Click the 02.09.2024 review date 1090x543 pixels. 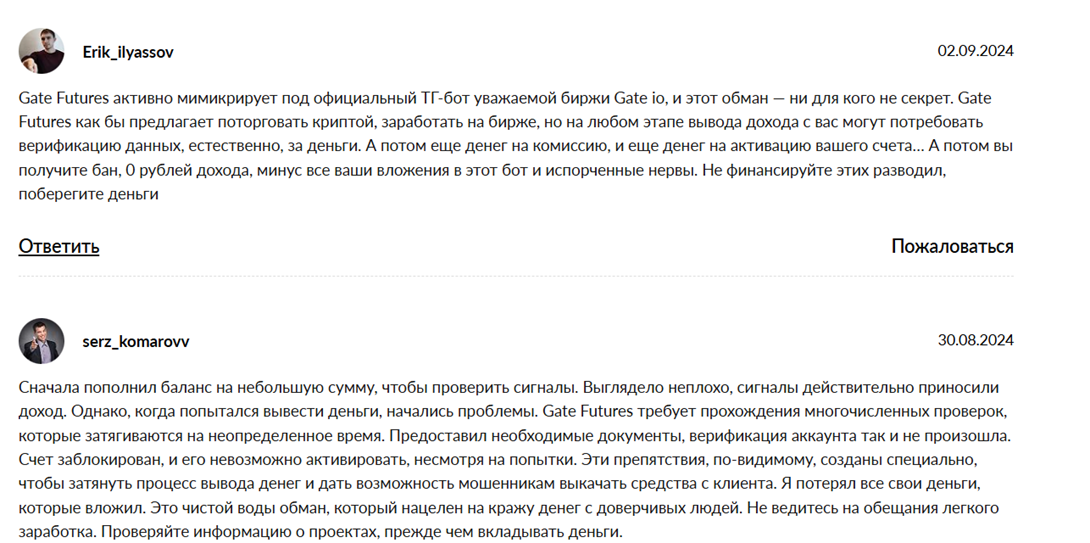coord(975,50)
